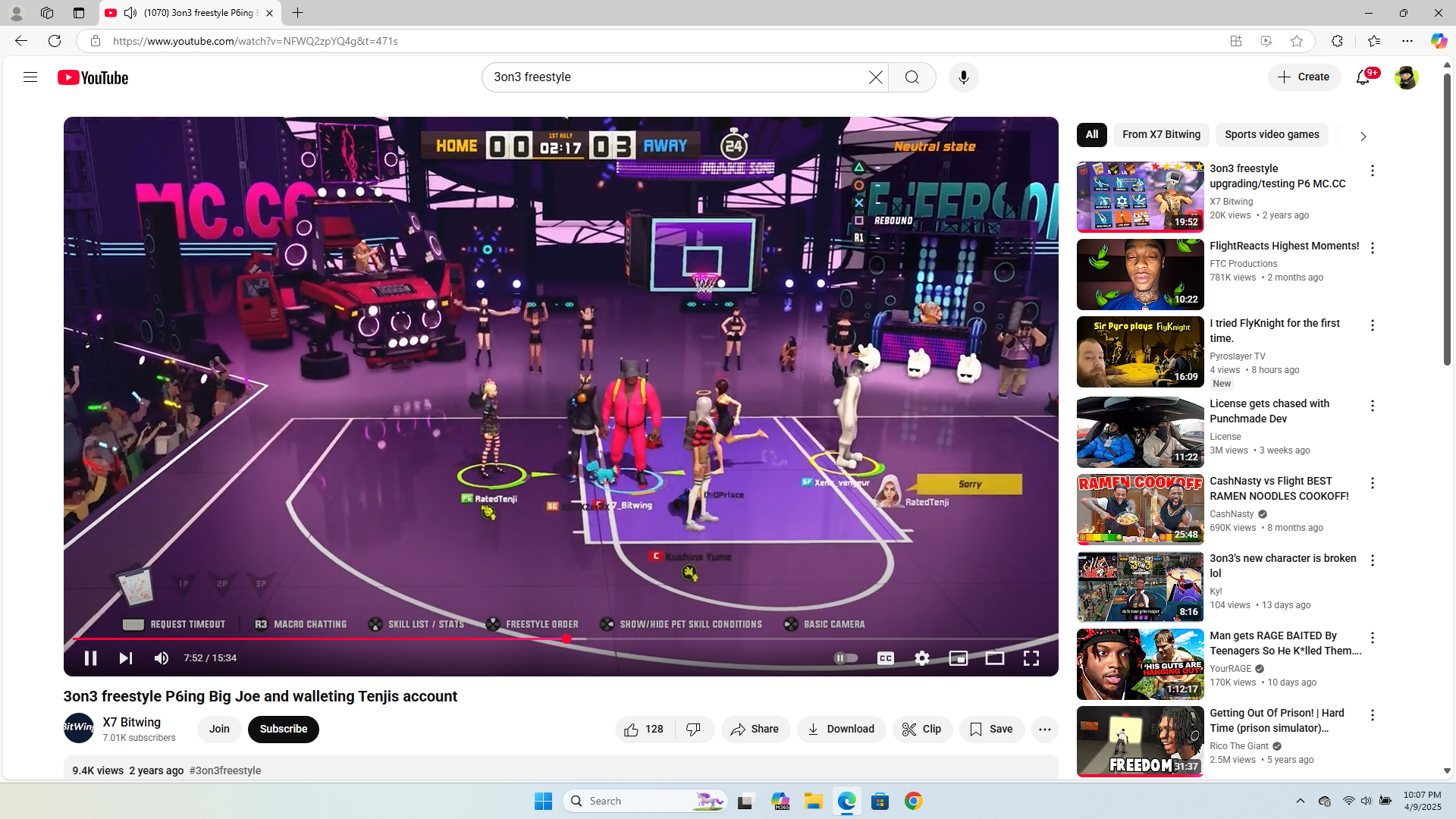Viewport: 1456px width, 819px height.
Task: Subscribe to X7 Bitwing channel
Action: point(283,730)
